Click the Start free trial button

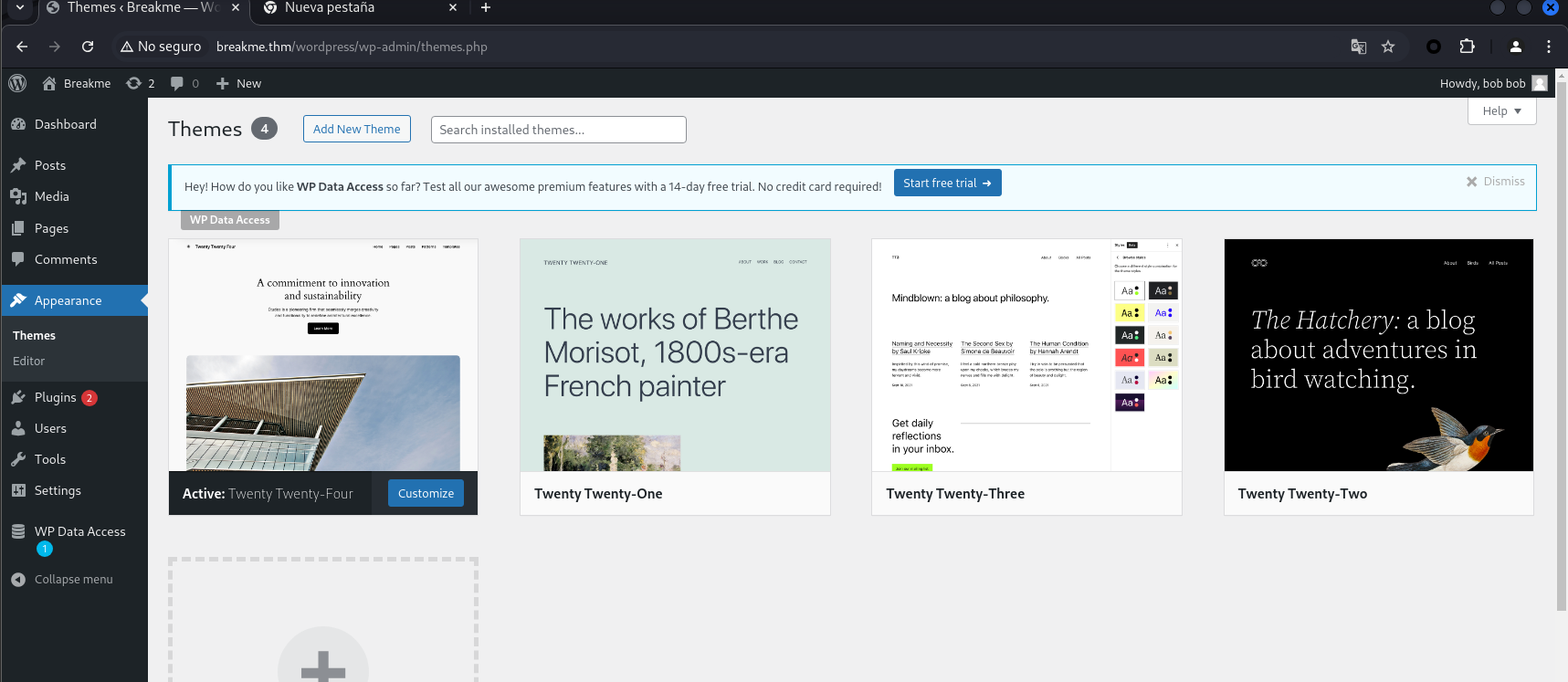point(946,184)
